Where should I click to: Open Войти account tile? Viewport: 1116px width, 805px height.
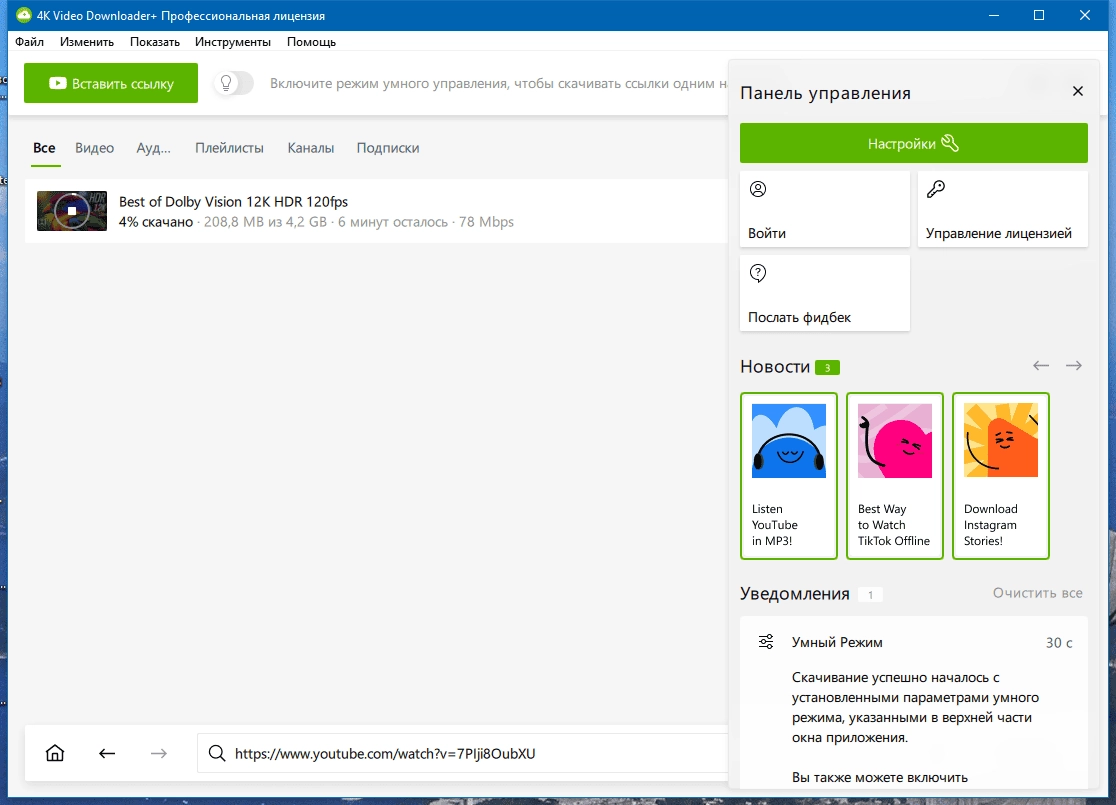tap(825, 209)
